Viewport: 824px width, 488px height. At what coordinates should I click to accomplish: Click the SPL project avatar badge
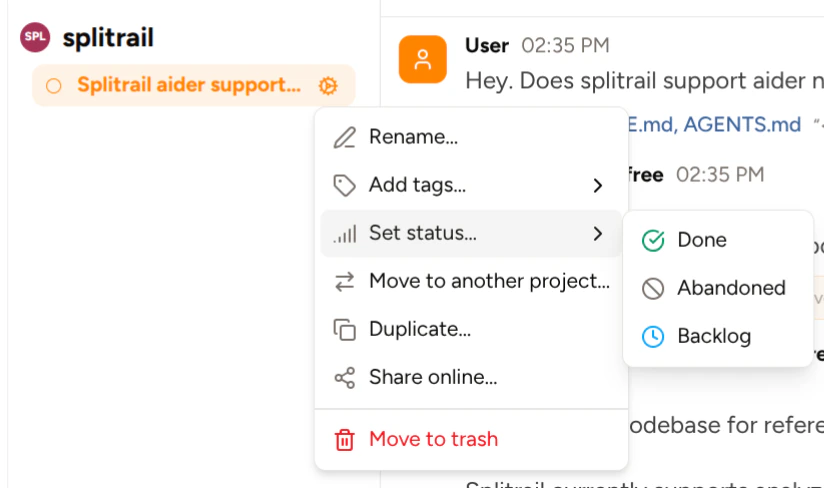pyautogui.click(x=35, y=37)
